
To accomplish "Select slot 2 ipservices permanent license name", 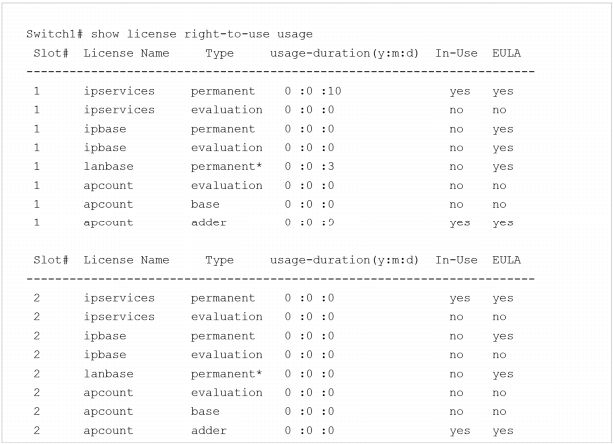I will 119,298.
